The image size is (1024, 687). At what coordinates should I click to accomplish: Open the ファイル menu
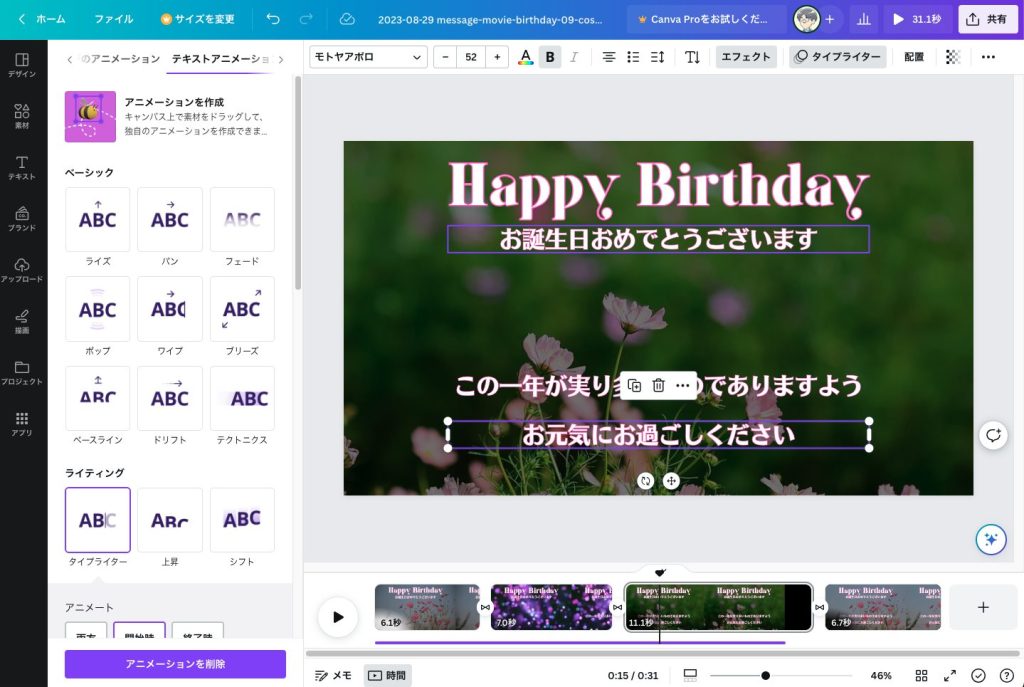coord(113,19)
